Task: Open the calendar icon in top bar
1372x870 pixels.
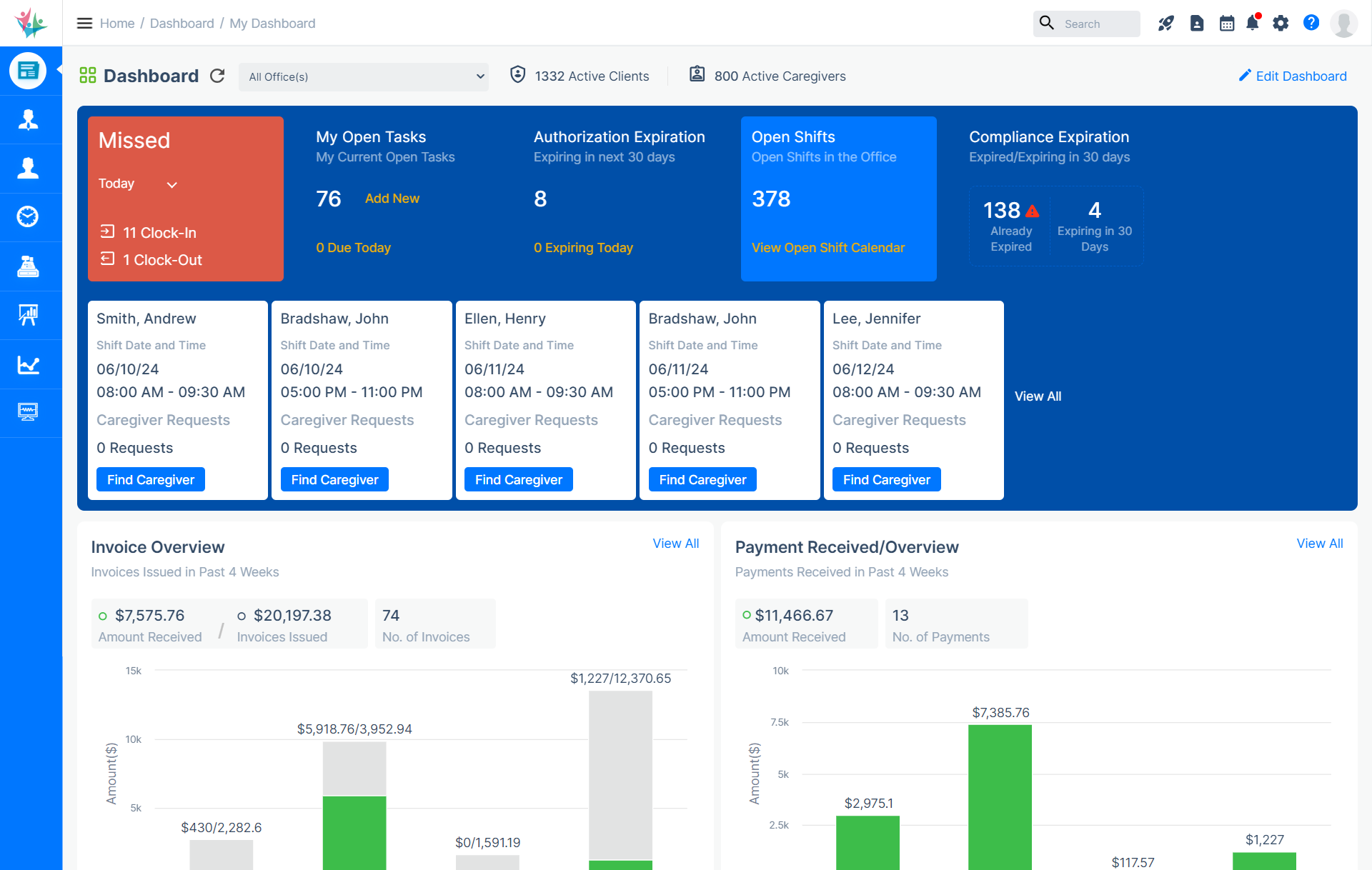Action: coord(1227,24)
